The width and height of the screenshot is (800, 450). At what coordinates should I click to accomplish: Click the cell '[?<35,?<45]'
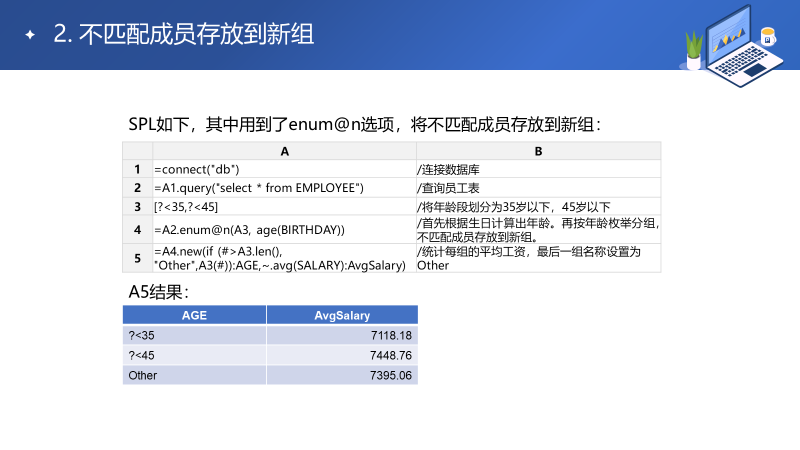tap(284, 207)
